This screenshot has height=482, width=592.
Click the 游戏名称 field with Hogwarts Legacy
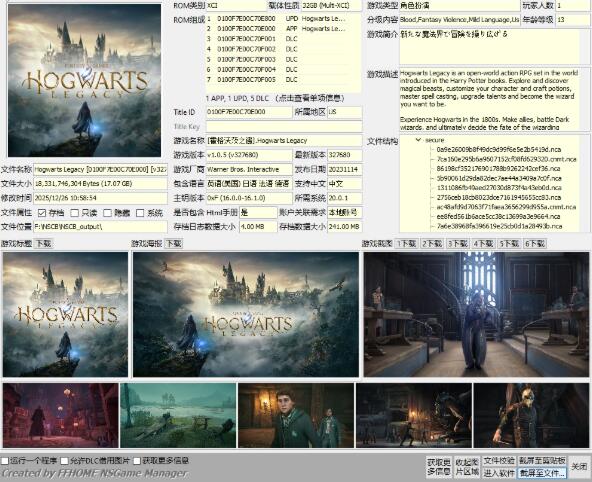[284, 141]
